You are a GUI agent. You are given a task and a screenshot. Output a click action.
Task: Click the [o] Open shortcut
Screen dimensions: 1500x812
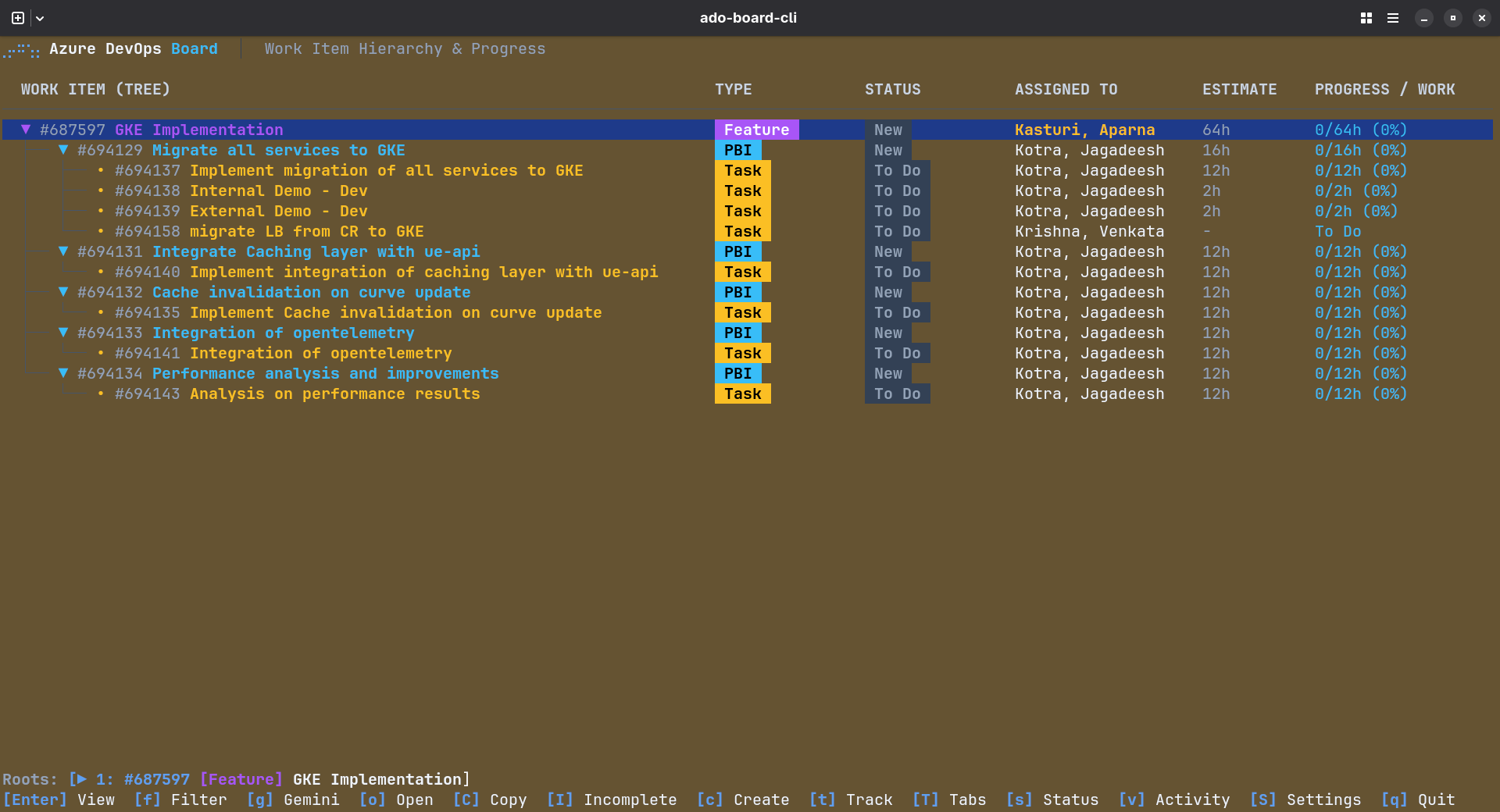pyautogui.click(x=396, y=800)
